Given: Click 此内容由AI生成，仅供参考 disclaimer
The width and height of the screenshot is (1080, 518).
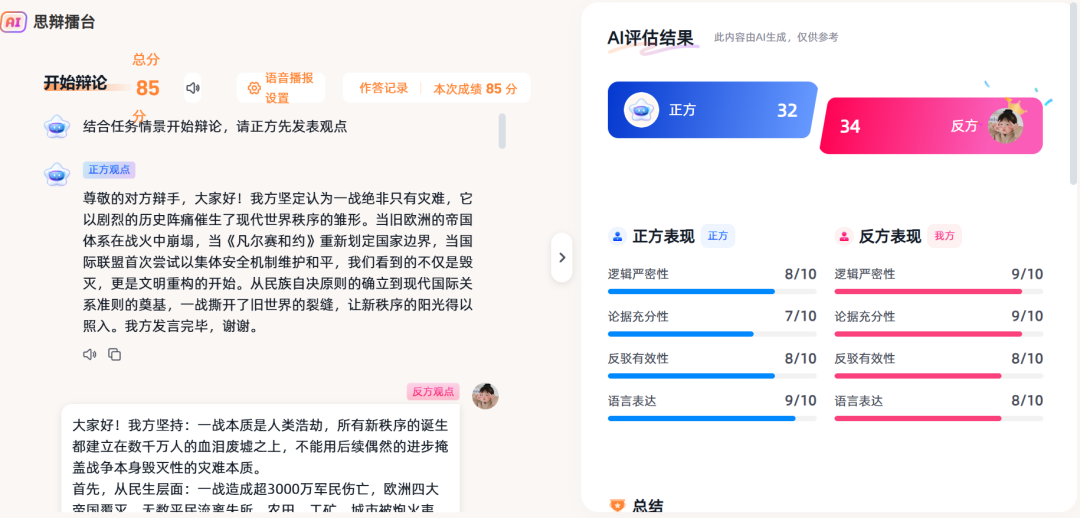Looking at the screenshot, I should [x=776, y=37].
